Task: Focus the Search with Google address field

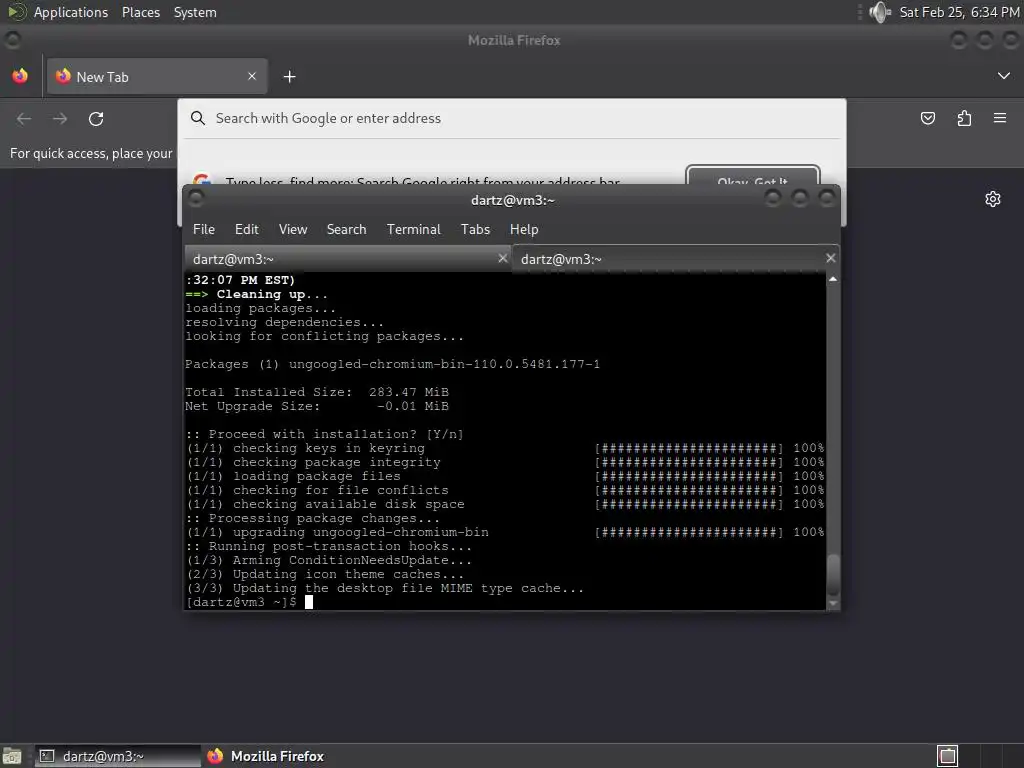Action: pyautogui.click(x=512, y=118)
